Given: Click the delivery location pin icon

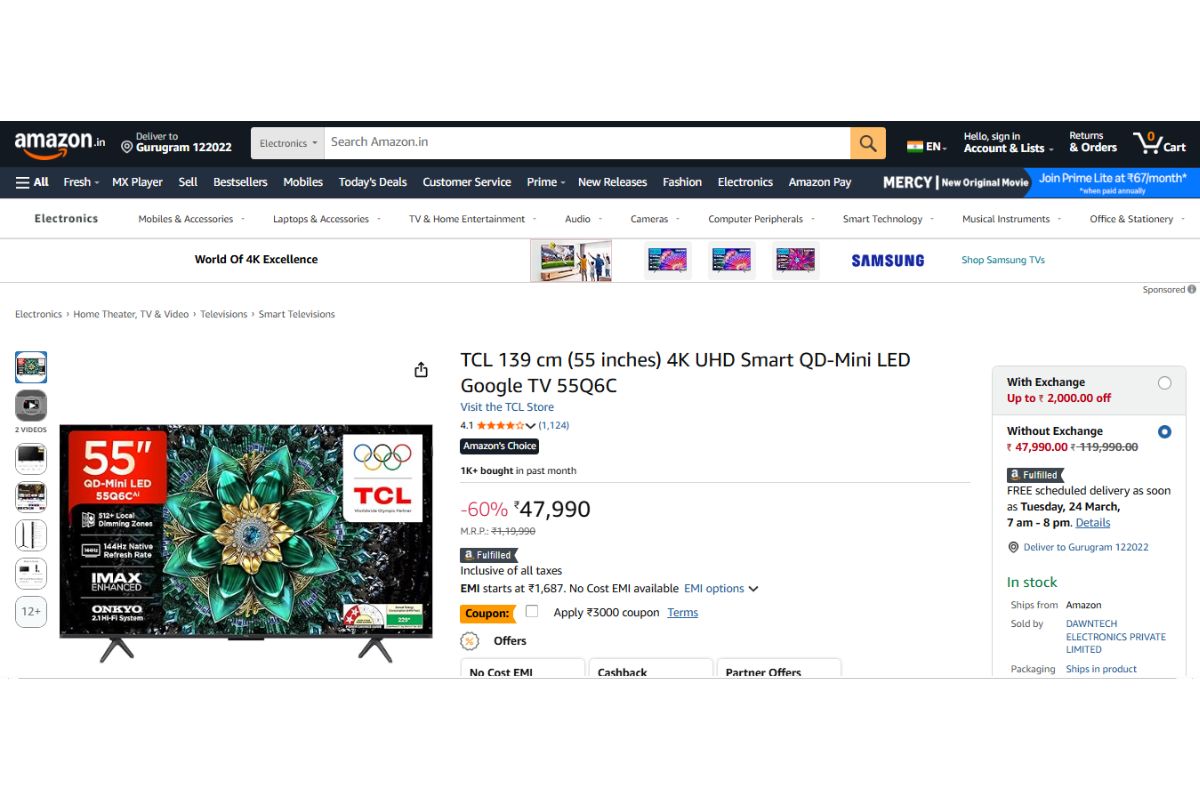Looking at the screenshot, I should 127,147.
